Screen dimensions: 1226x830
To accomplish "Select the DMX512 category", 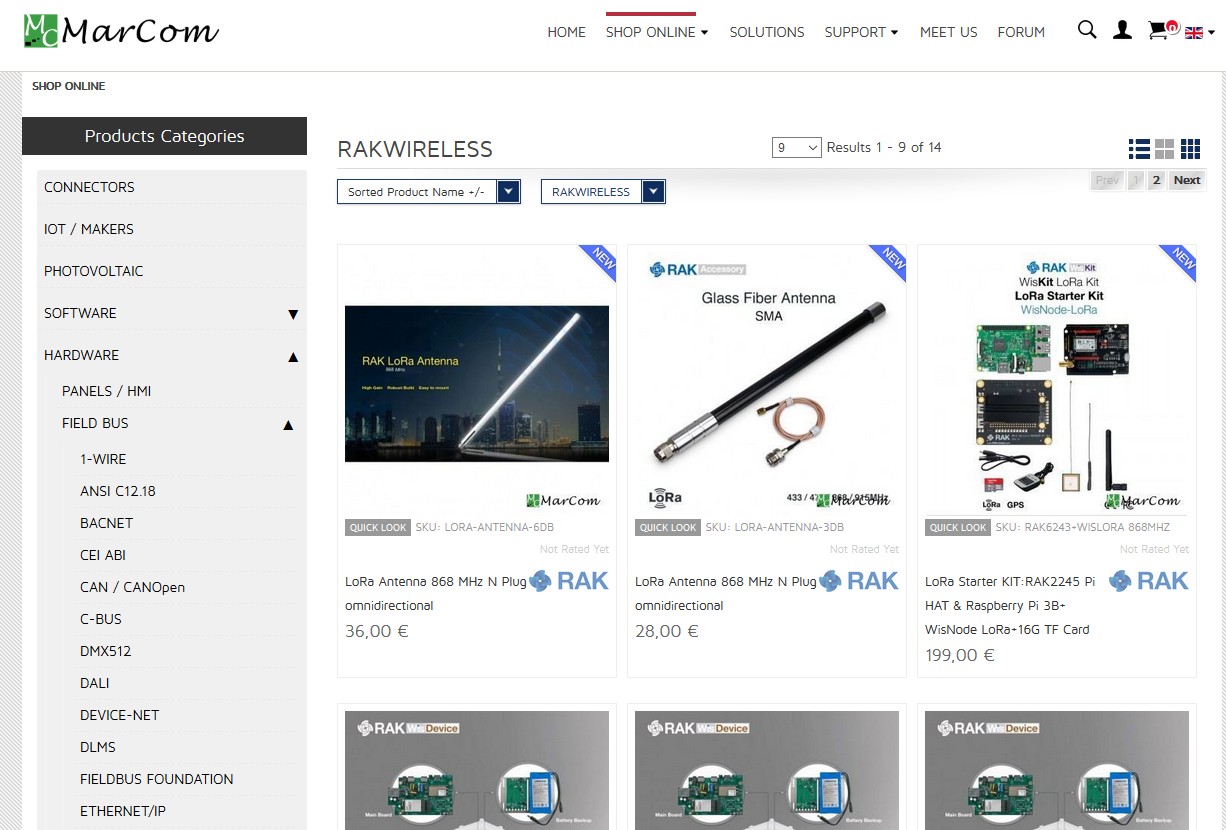I will (x=105, y=651).
